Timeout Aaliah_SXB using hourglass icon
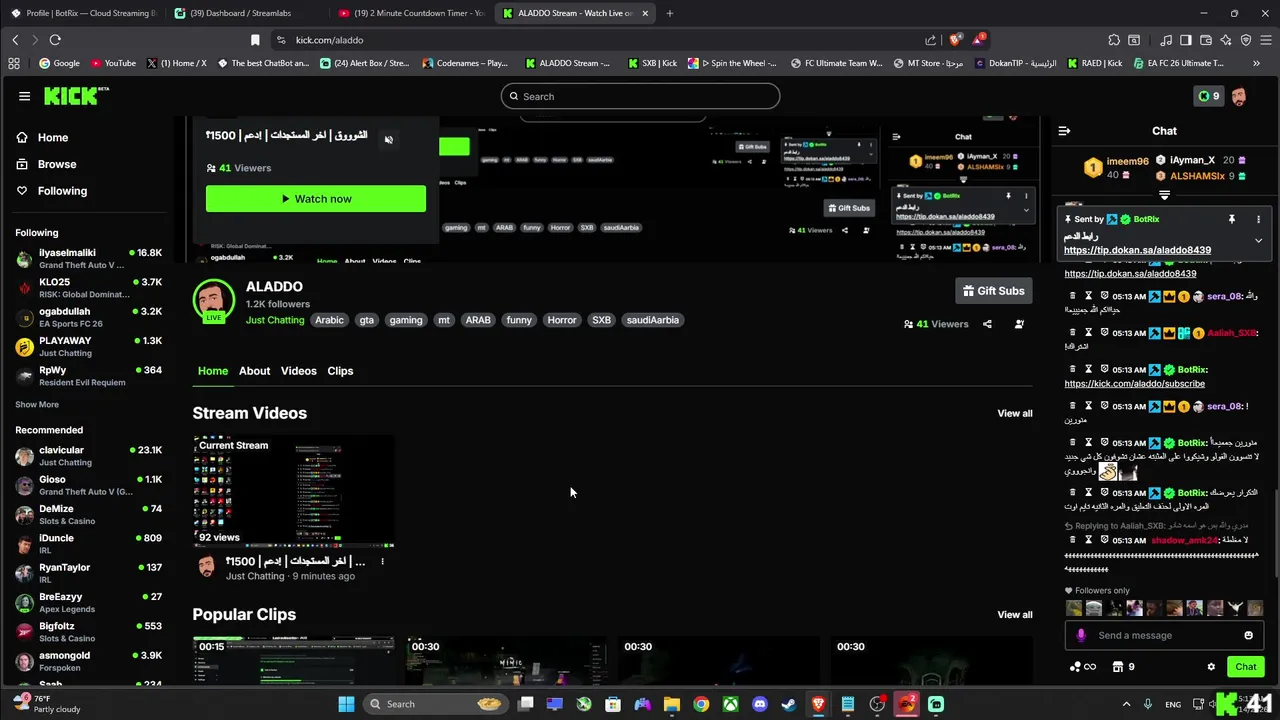The height and width of the screenshot is (720, 1280). (x=1088, y=333)
